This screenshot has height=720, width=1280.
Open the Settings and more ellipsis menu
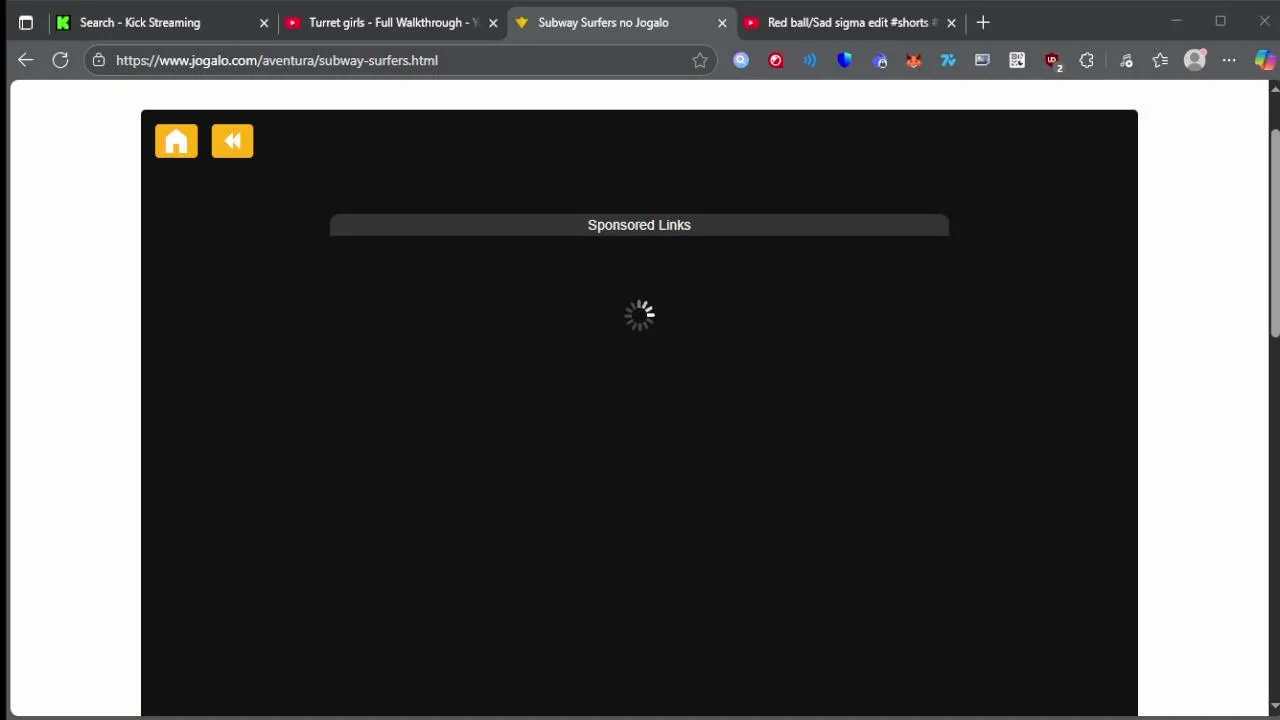[1229, 60]
